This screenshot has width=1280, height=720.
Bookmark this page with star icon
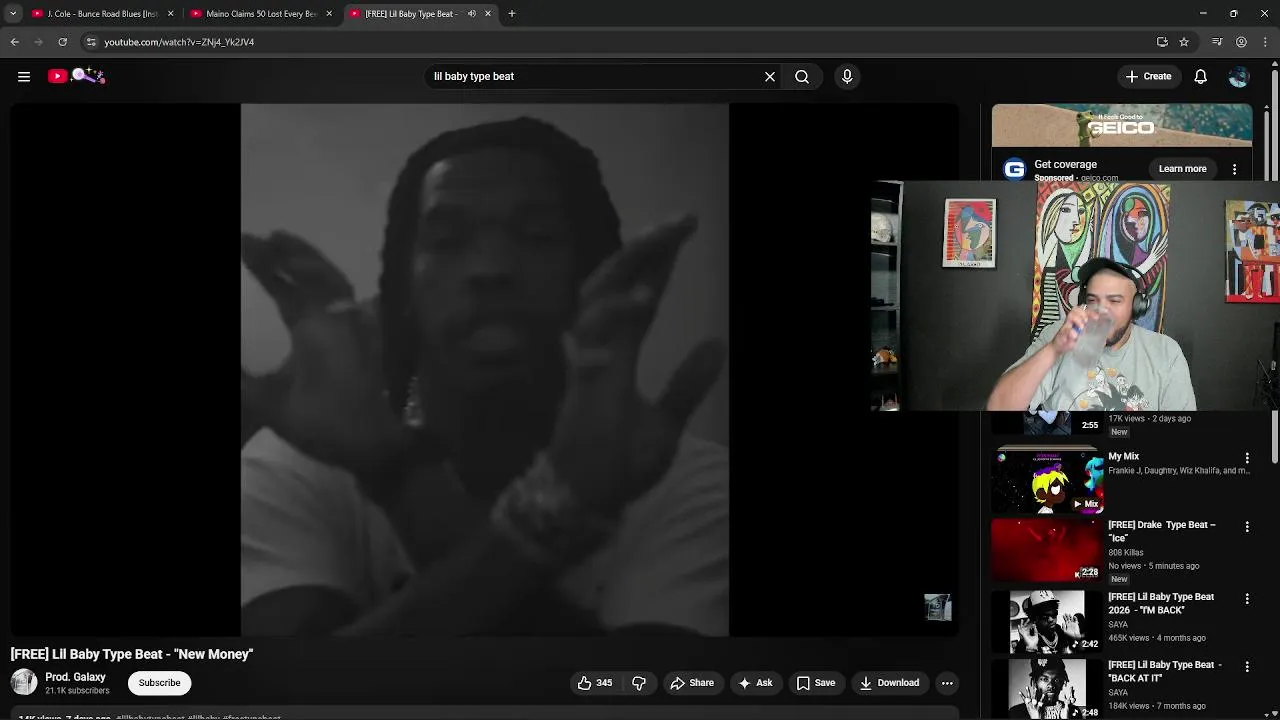coord(1184,42)
